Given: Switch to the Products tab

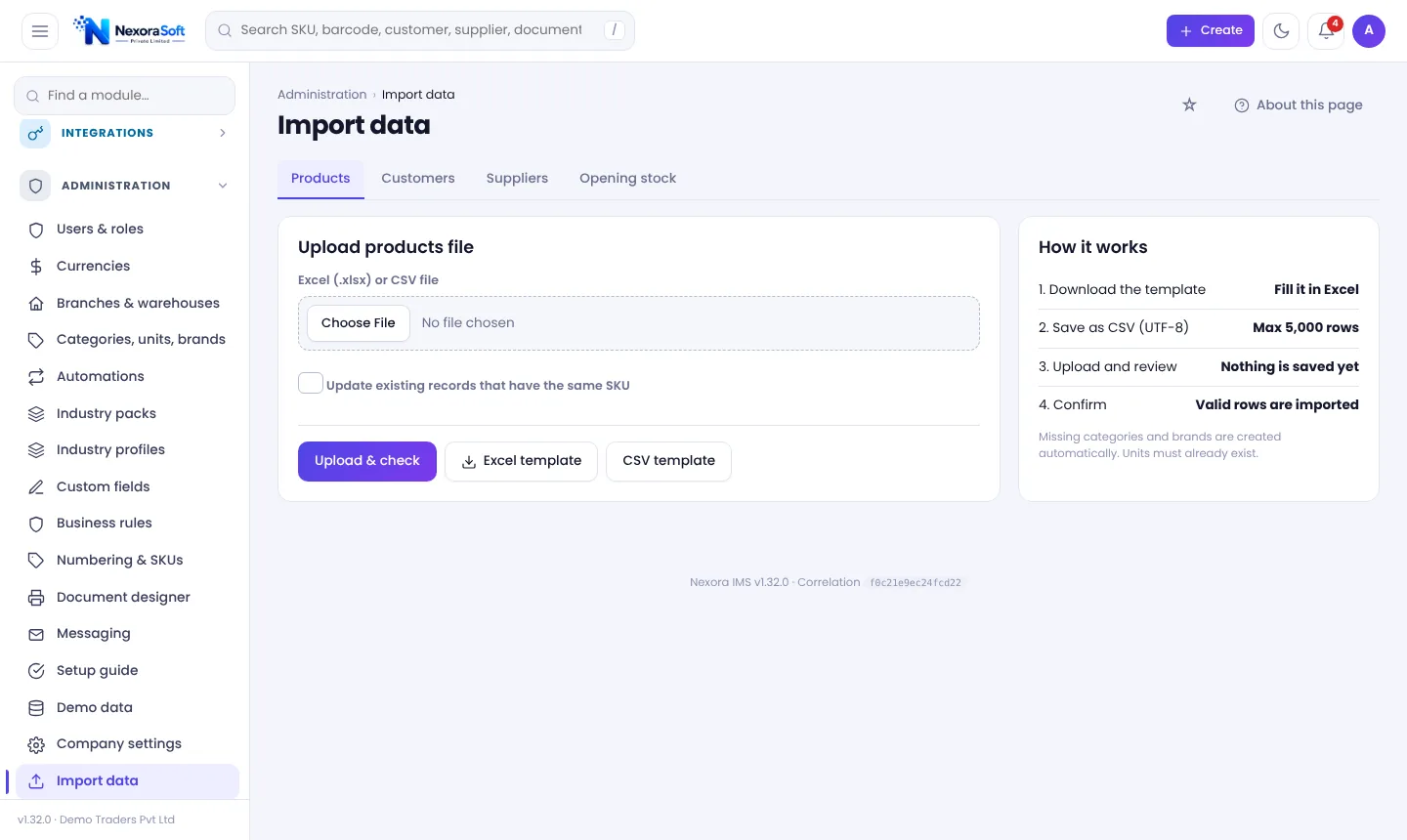Looking at the screenshot, I should 320,179.
